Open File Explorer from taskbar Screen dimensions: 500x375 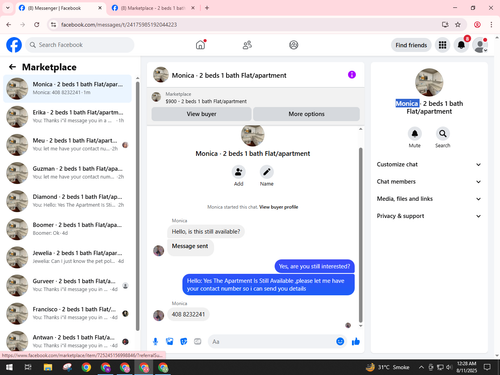point(48,367)
